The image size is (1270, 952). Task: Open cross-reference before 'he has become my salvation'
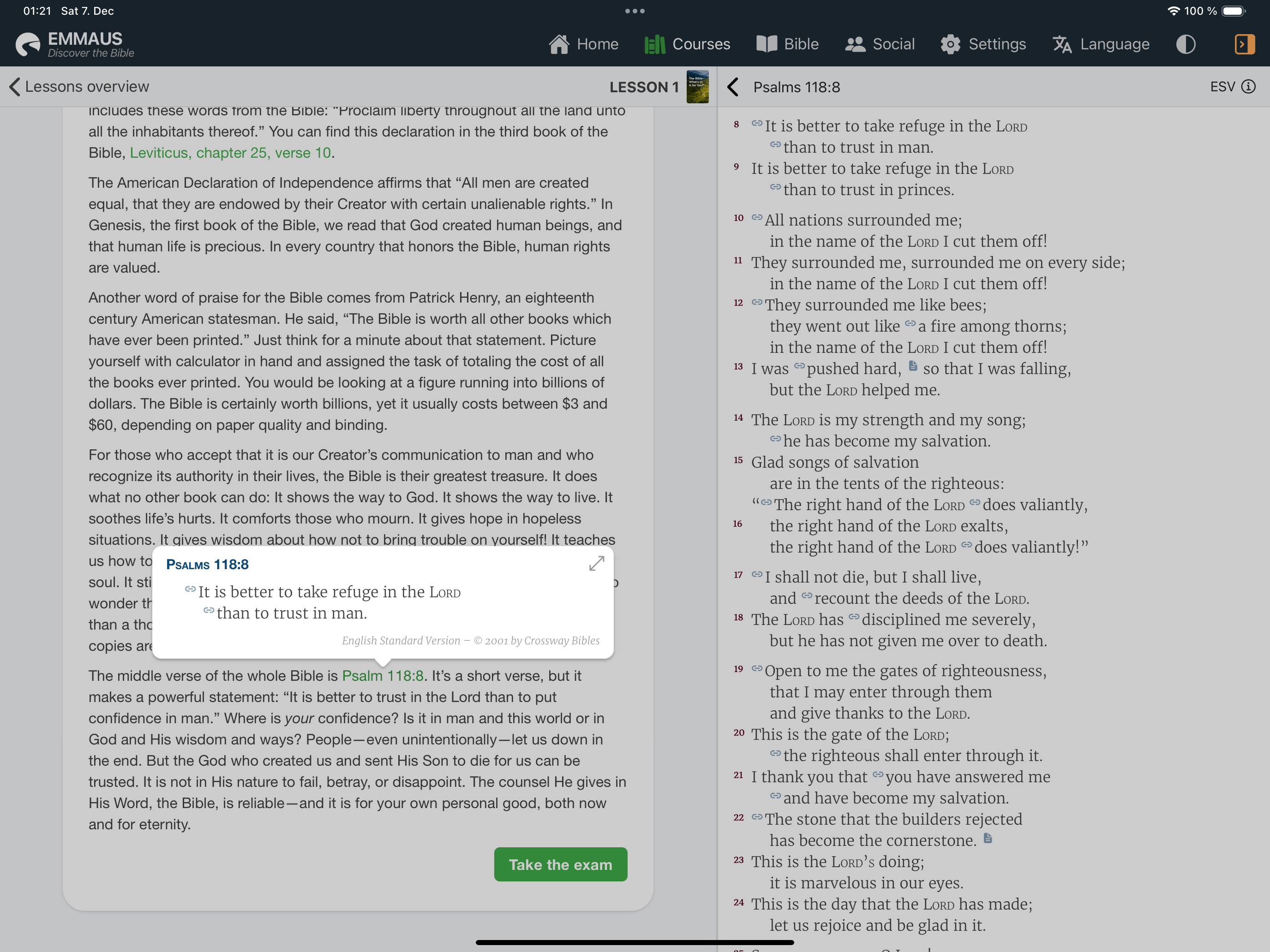click(x=776, y=439)
